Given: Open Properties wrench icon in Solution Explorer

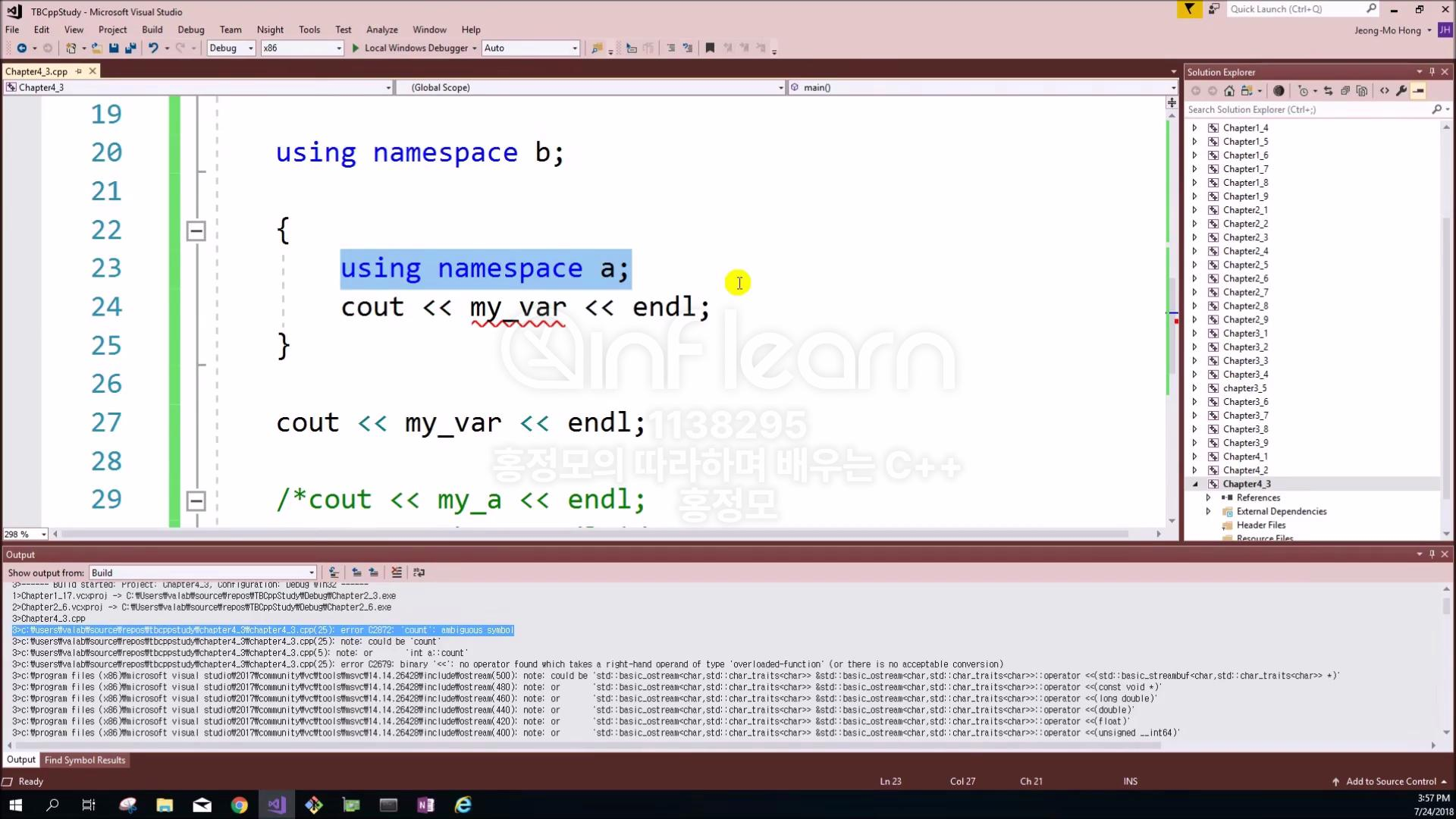Looking at the screenshot, I should (1401, 91).
